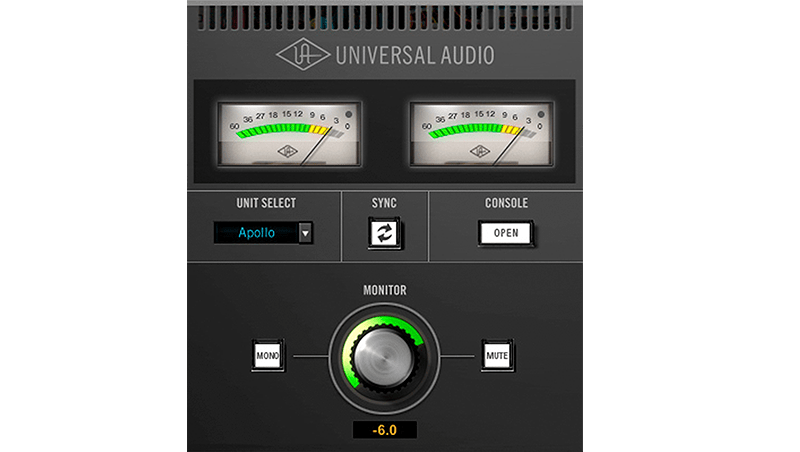This screenshot has width=800, height=452.
Task: Toggle the MUTE monitor button
Action: pos(497,355)
